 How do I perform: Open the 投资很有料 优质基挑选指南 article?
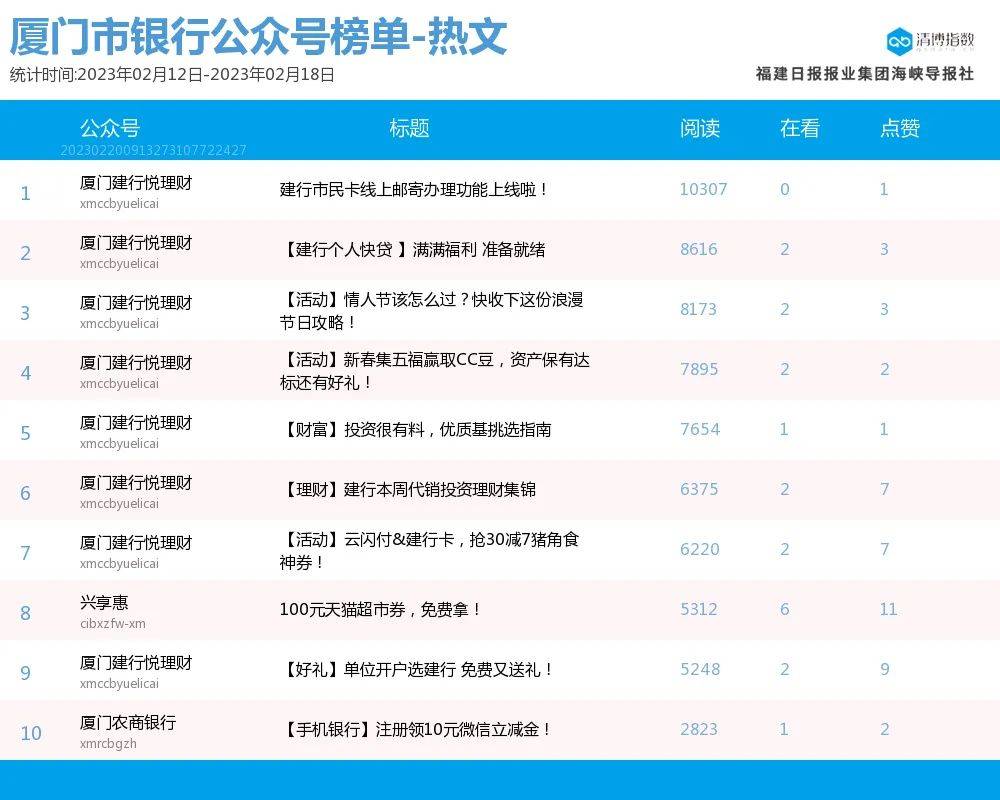[415, 429]
